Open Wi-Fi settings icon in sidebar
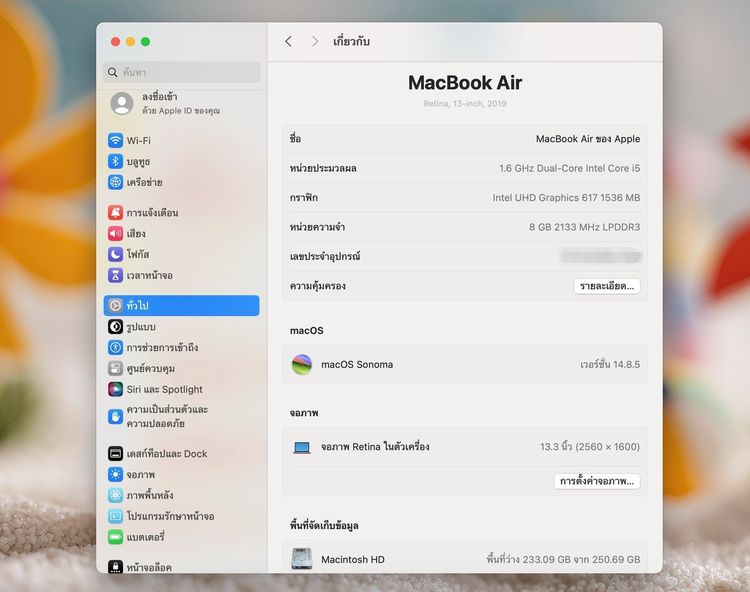Screen dimensions: 750x592 point(115,140)
